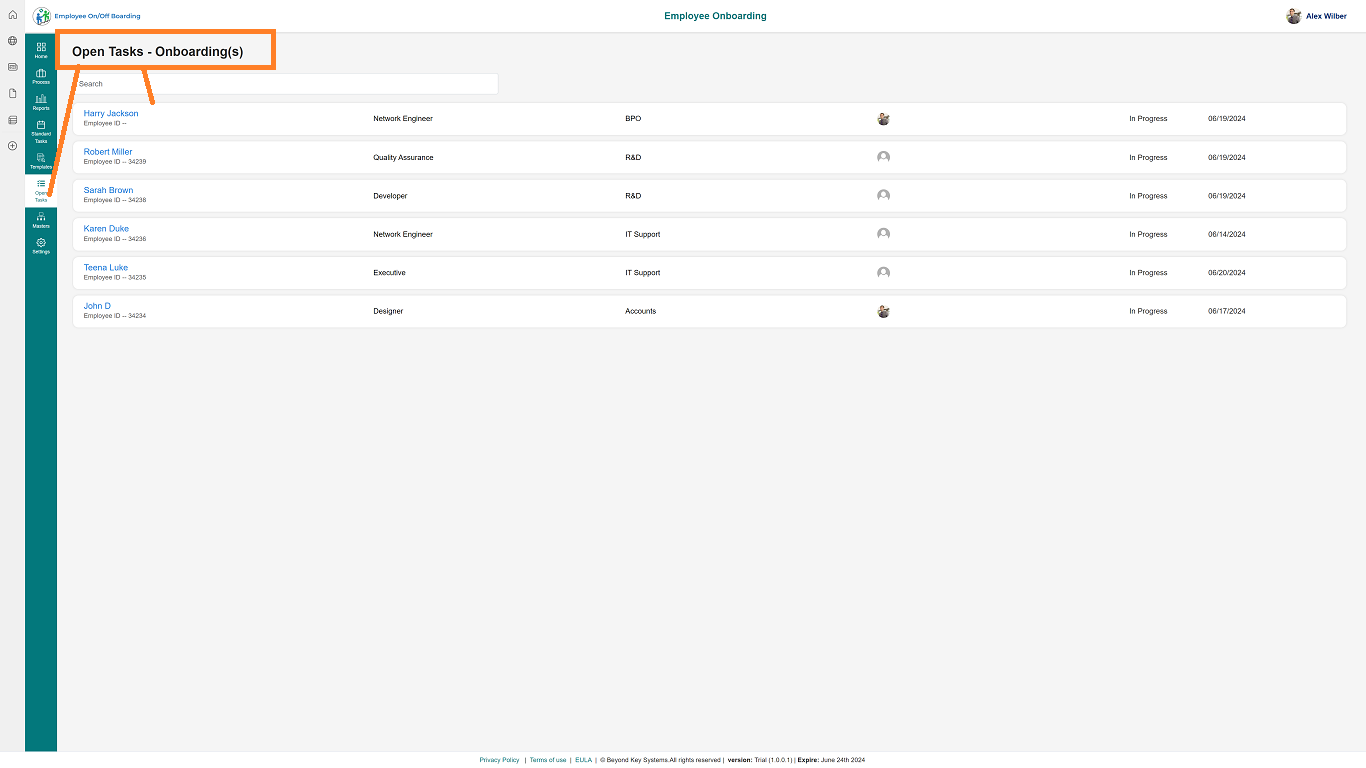Click the document page icon in the outer rail
Viewport: 1366px width, 768px height.
click(x=12, y=93)
